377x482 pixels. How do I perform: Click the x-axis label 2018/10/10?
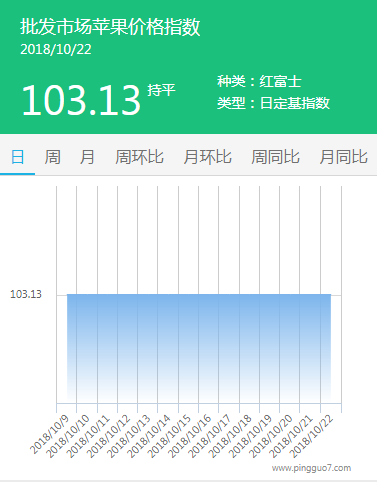(x=67, y=436)
